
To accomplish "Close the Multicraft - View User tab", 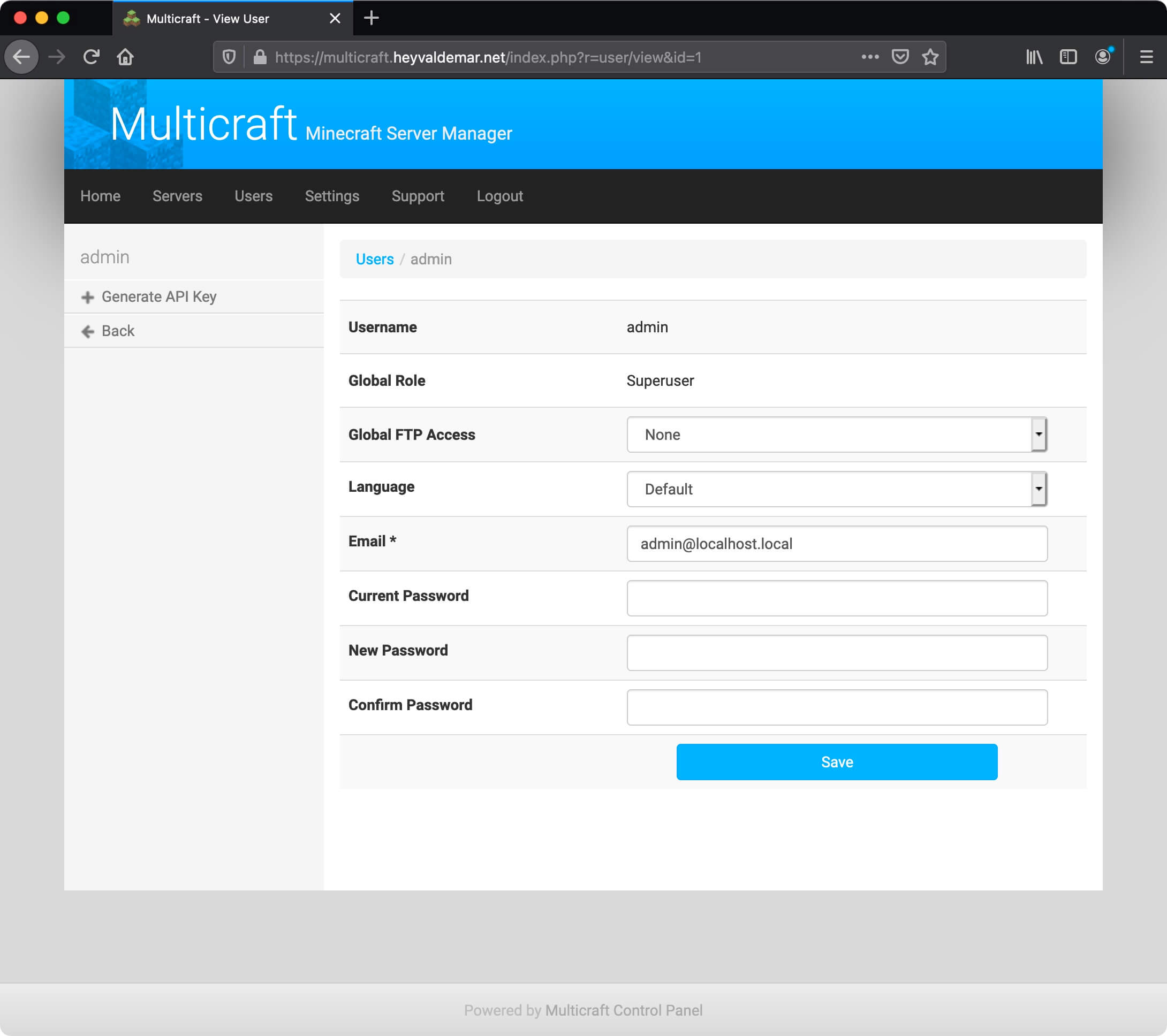I will point(335,18).
